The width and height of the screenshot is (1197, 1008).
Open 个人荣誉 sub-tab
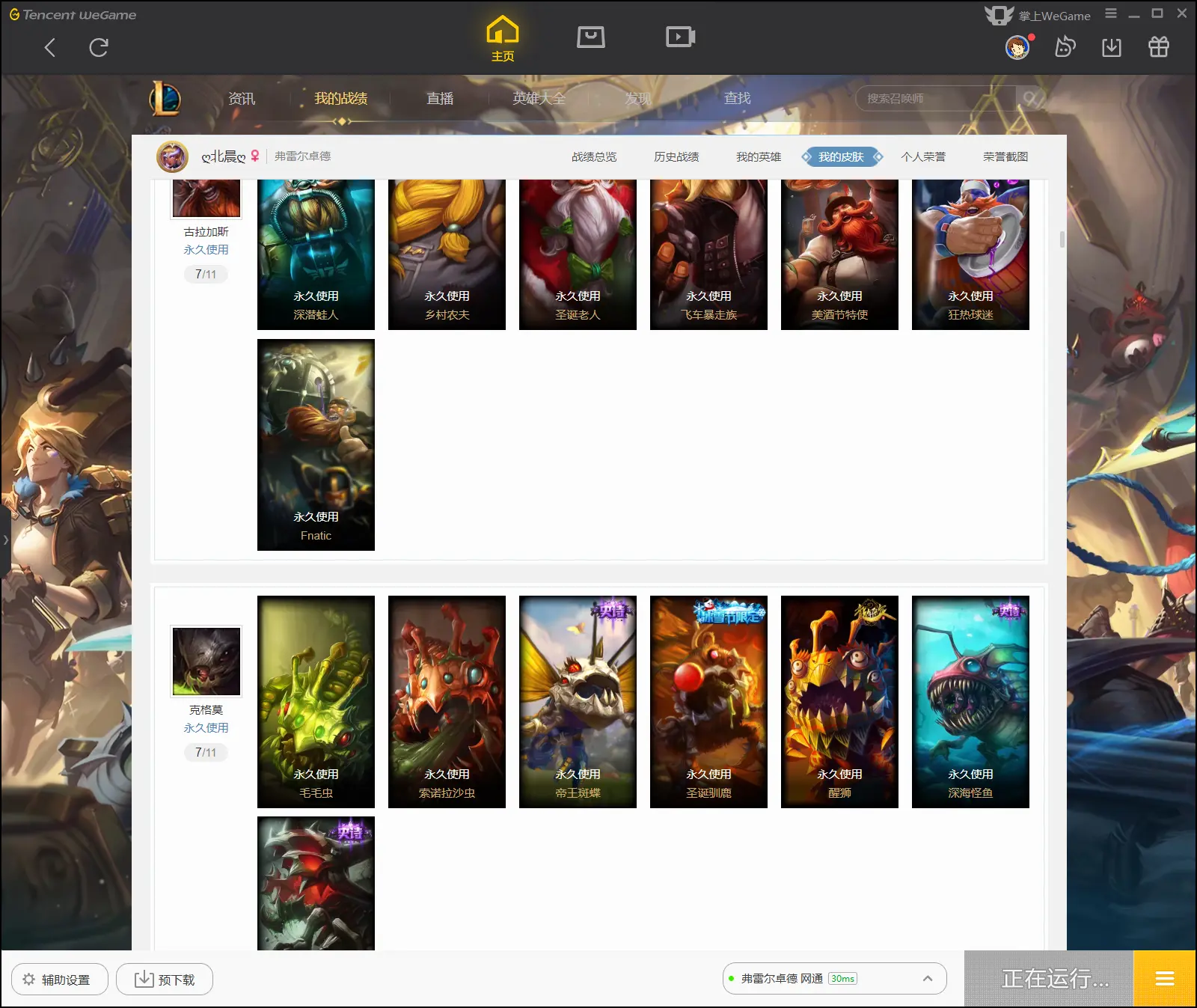pos(923,156)
